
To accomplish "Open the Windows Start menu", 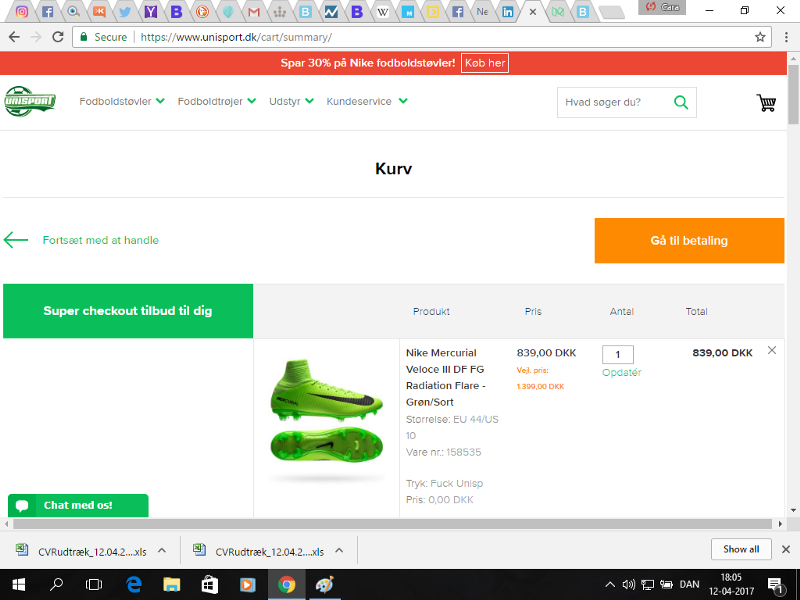I will coord(18,585).
